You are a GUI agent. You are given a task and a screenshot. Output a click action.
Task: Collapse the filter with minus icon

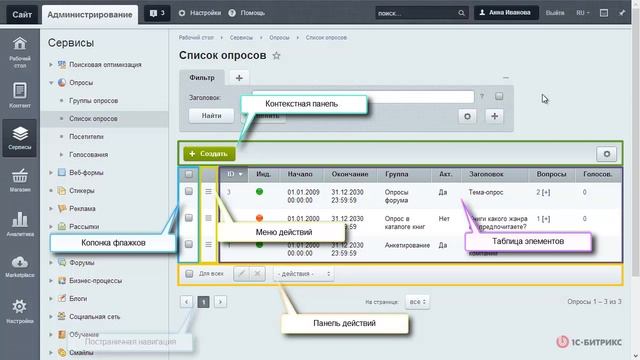(506, 78)
